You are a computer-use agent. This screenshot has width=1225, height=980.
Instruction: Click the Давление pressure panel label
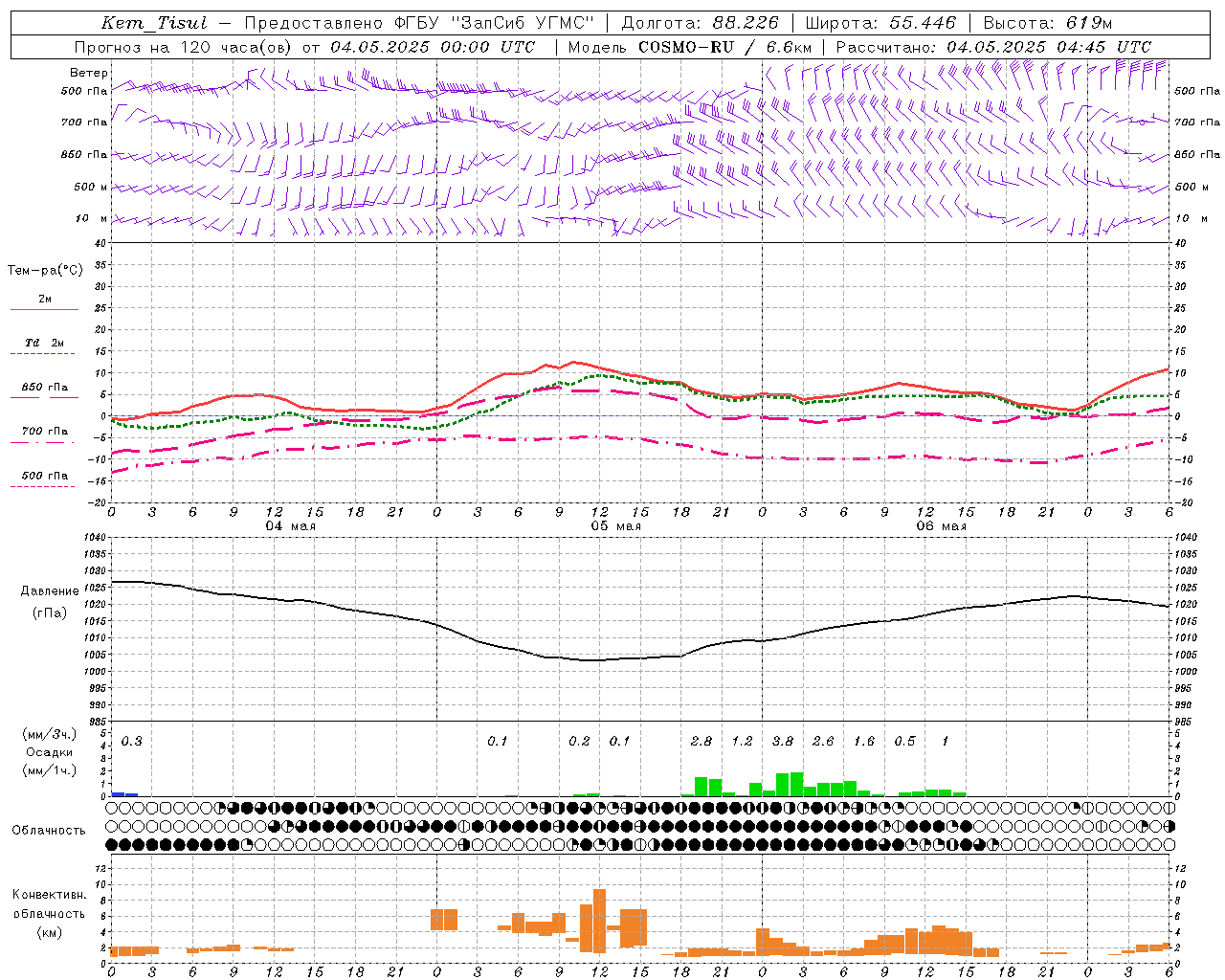pyautogui.click(x=50, y=591)
